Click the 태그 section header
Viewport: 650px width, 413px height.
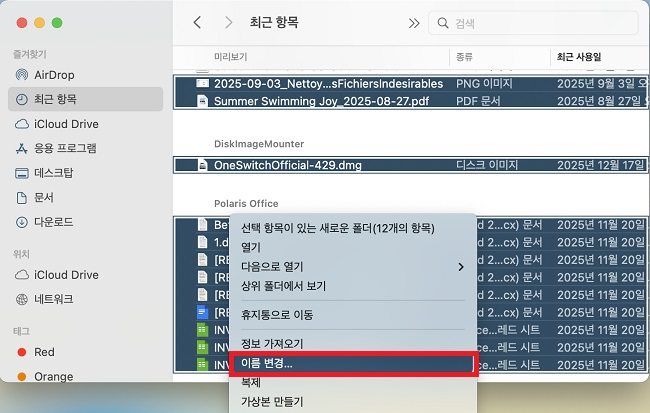21,331
